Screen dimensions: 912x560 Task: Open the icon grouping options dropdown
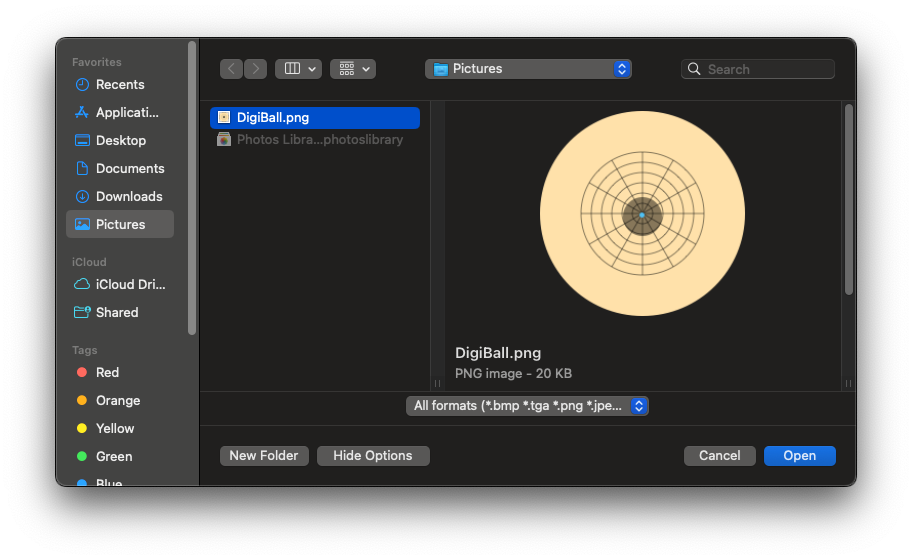(353, 69)
